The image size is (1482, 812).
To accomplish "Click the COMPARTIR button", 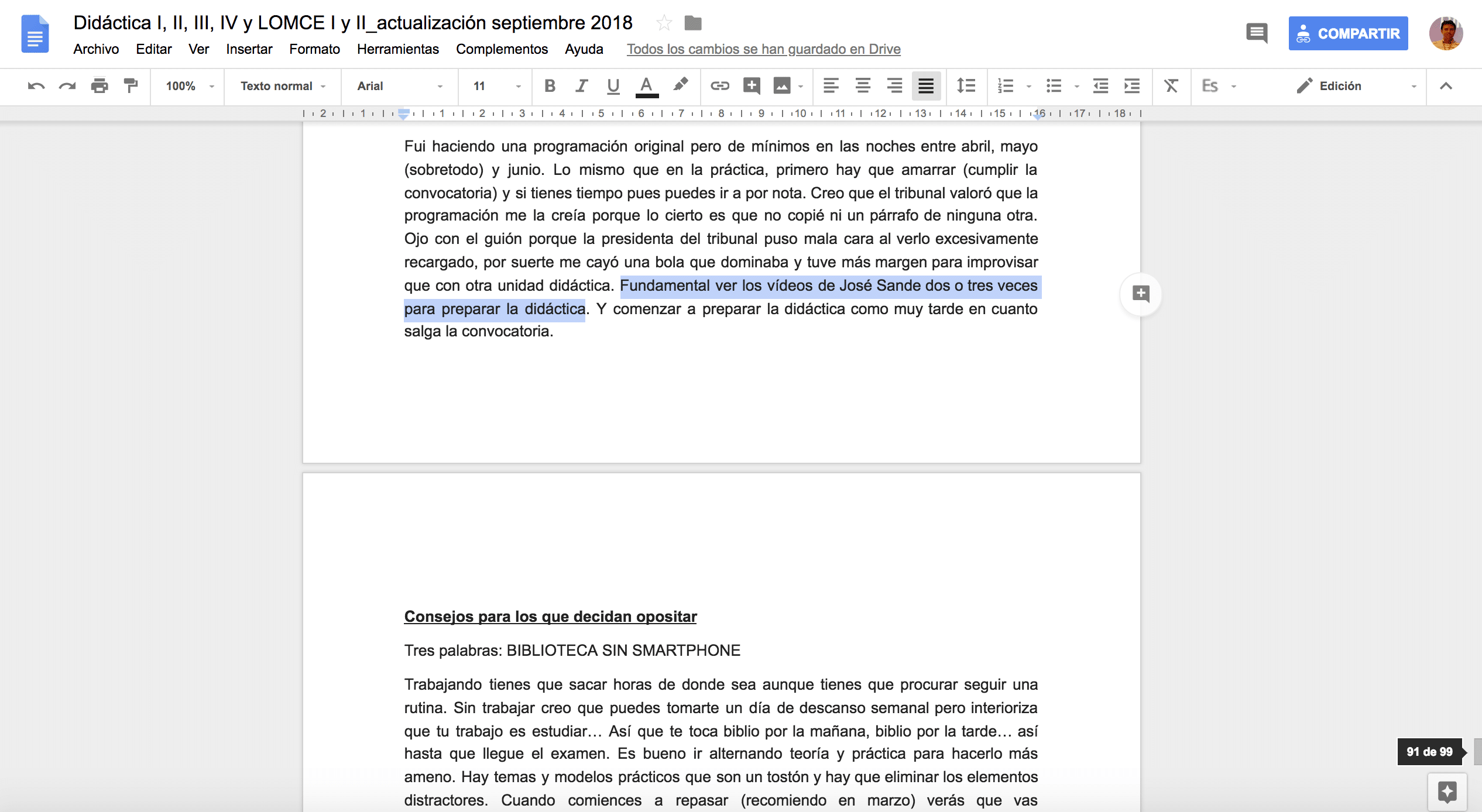I will tap(1348, 33).
